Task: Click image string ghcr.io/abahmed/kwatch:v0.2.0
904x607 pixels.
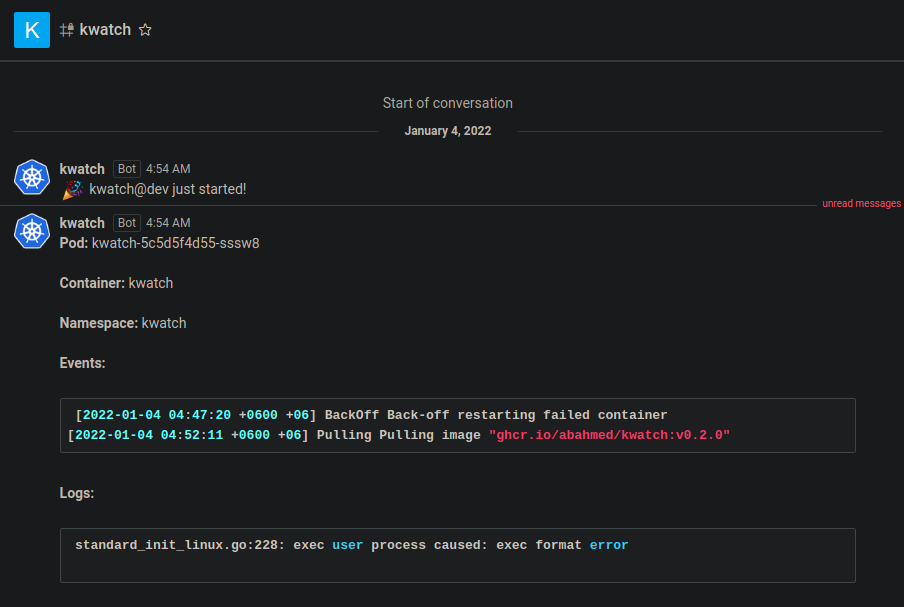Action: coord(609,435)
